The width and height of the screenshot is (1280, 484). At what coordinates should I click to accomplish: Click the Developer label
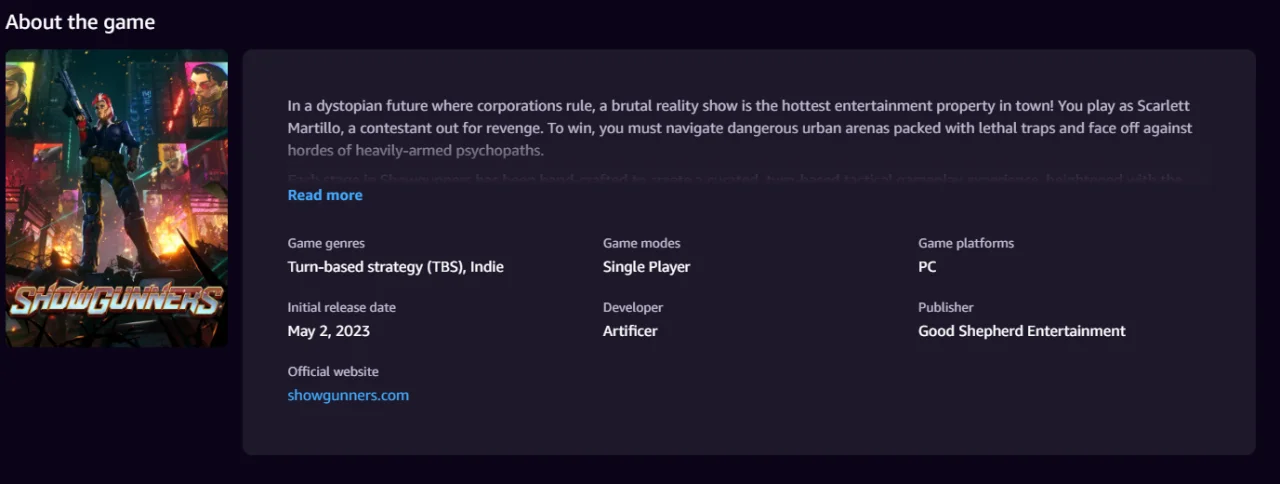click(633, 307)
